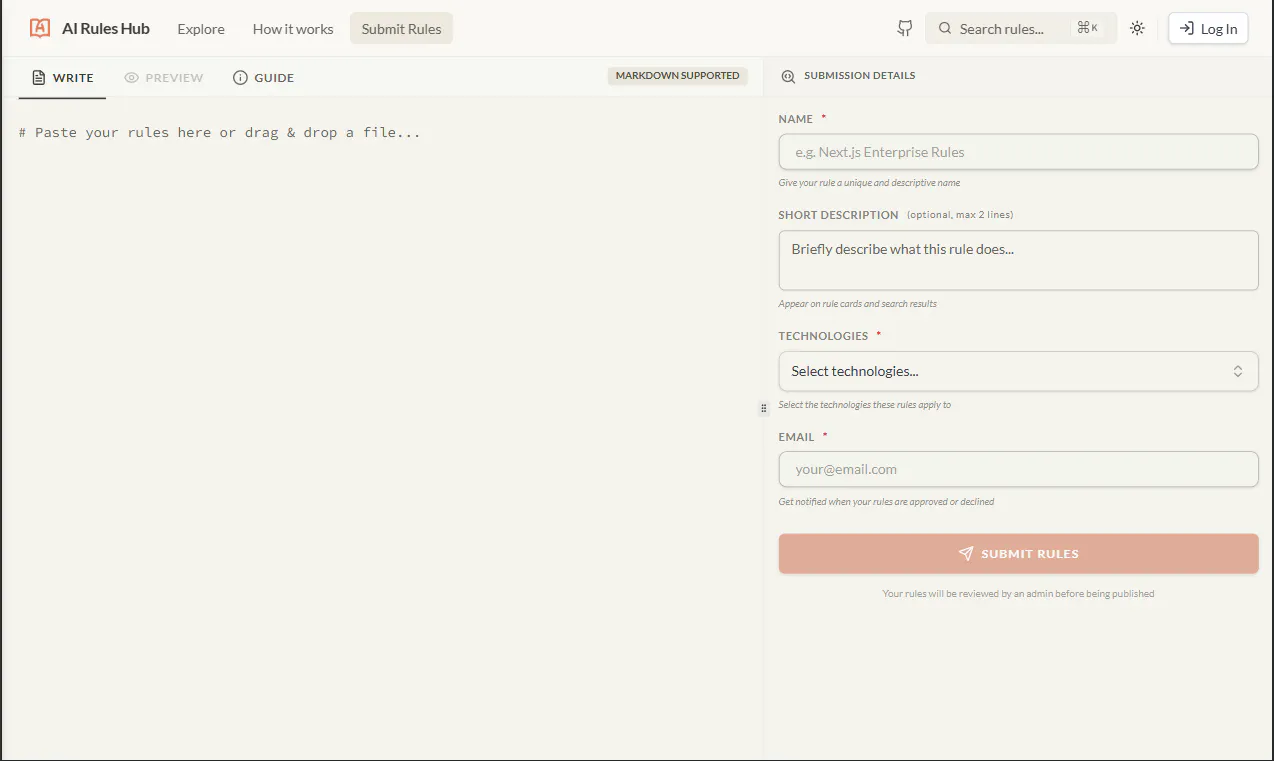Click the AI Rules Hub title text

point(106,29)
